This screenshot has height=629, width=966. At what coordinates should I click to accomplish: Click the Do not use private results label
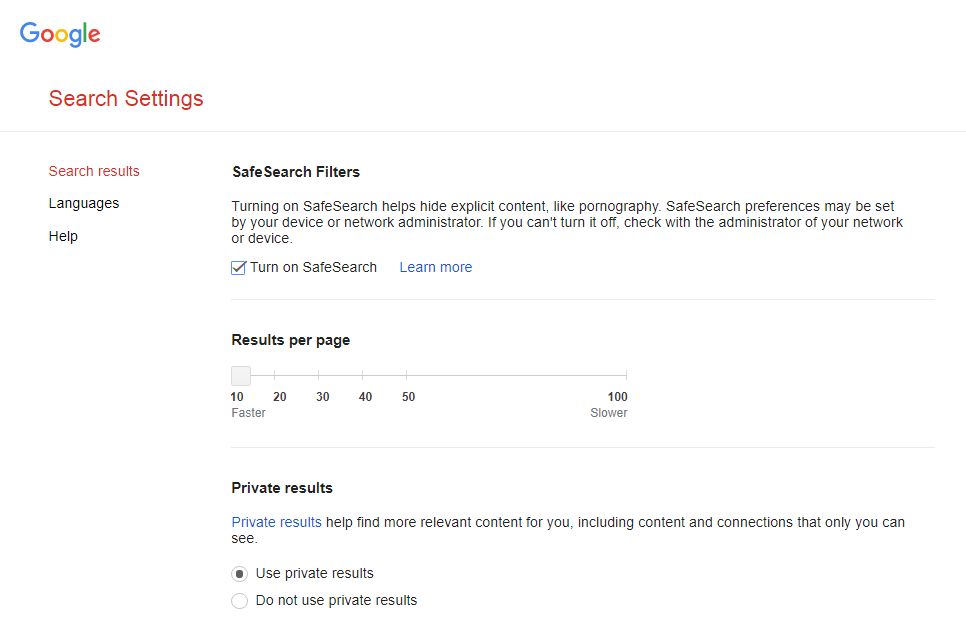[x=336, y=600]
